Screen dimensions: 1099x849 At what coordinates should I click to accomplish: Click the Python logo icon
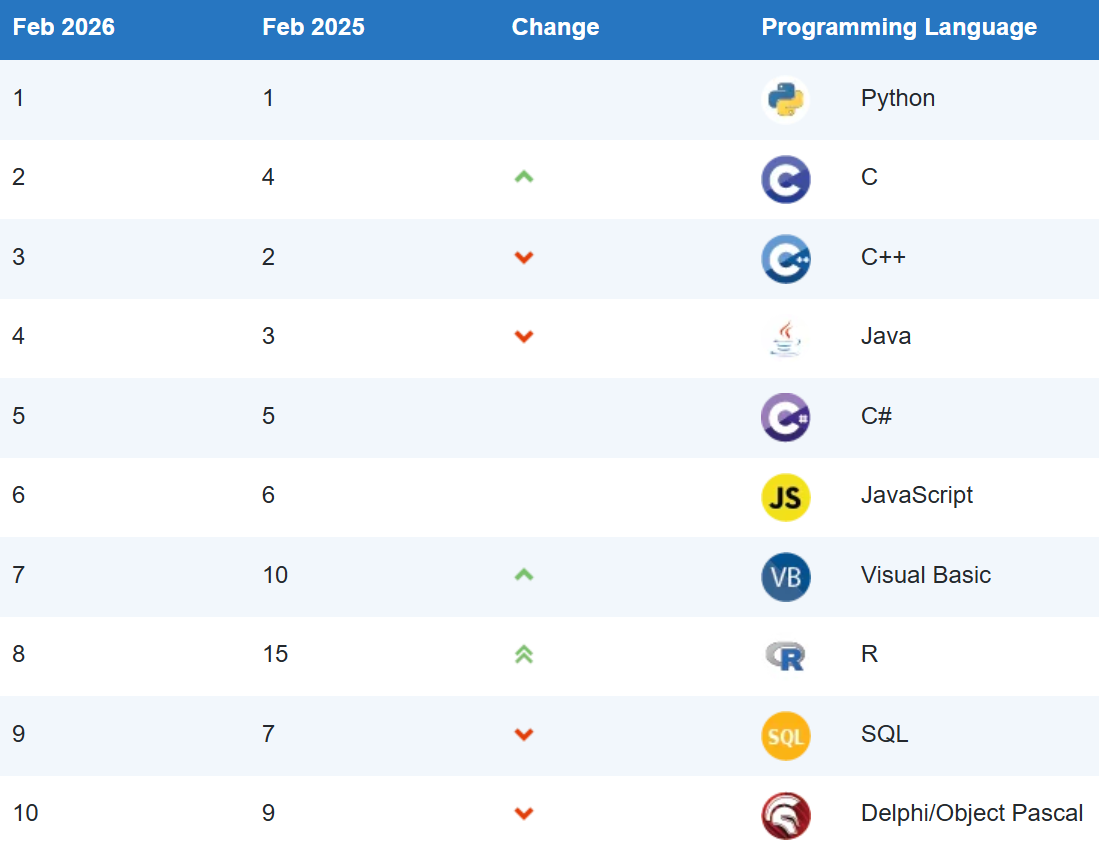pyautogui.click(x=786, y=100)
